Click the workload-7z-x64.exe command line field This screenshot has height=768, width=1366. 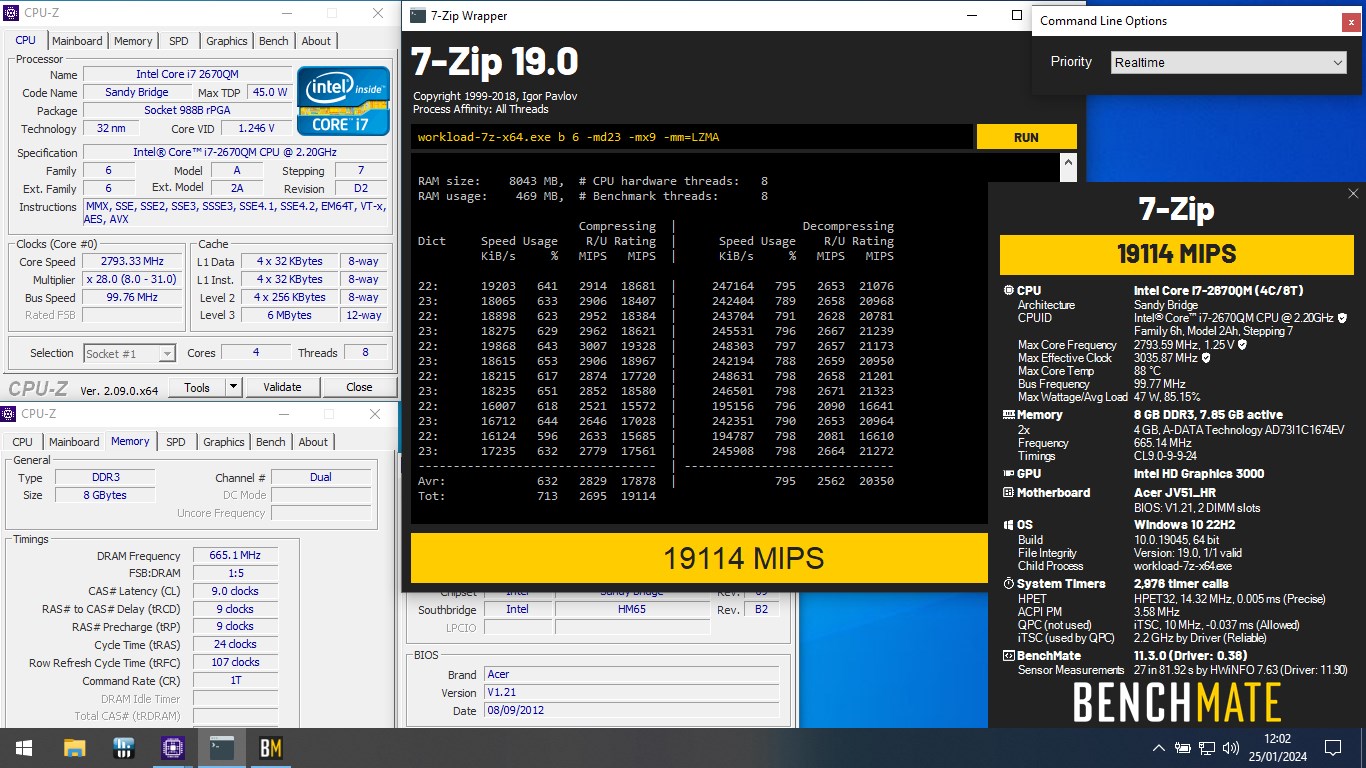pos(692,137)
